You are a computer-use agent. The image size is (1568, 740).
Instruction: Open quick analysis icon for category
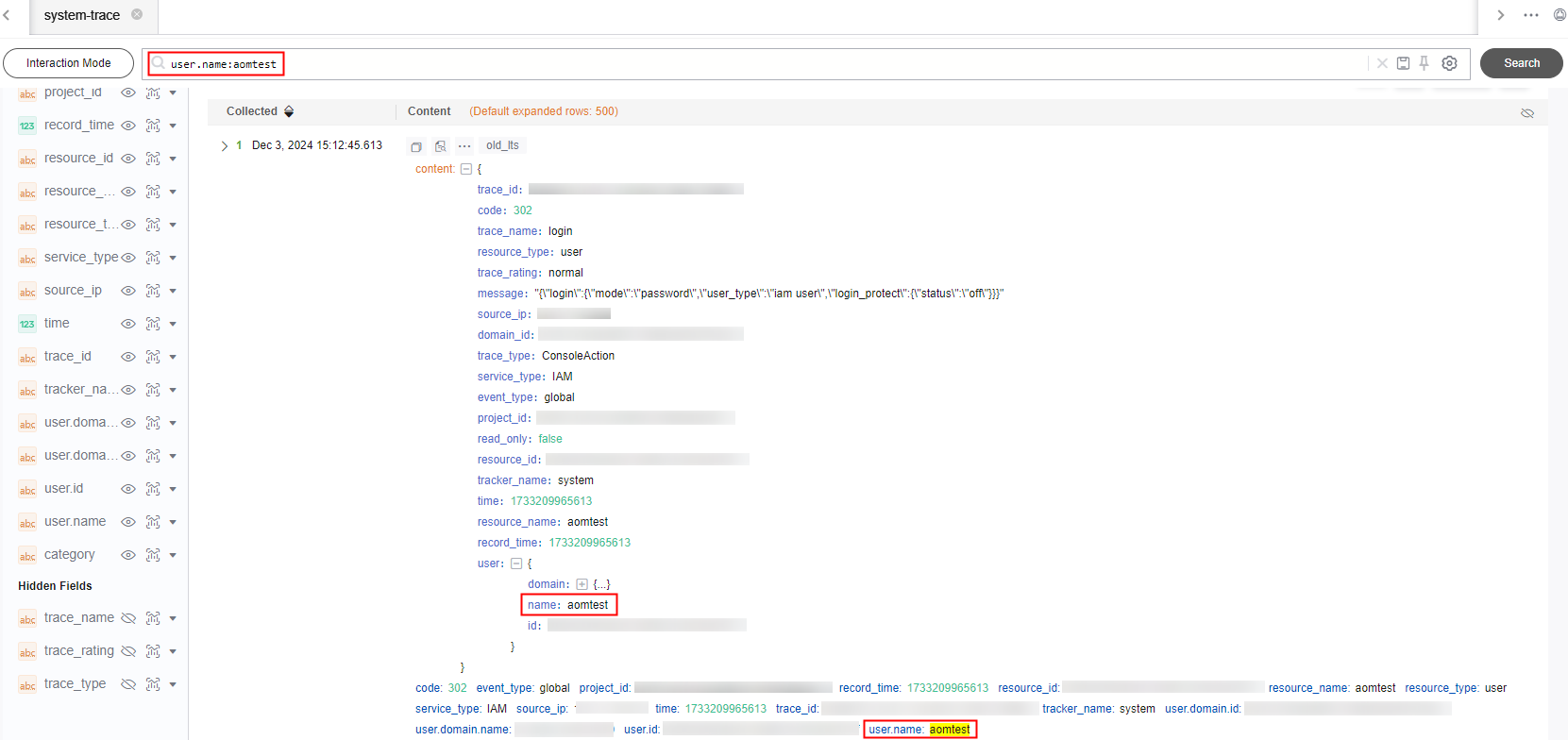pyautogui.click(x=153, y=555)
